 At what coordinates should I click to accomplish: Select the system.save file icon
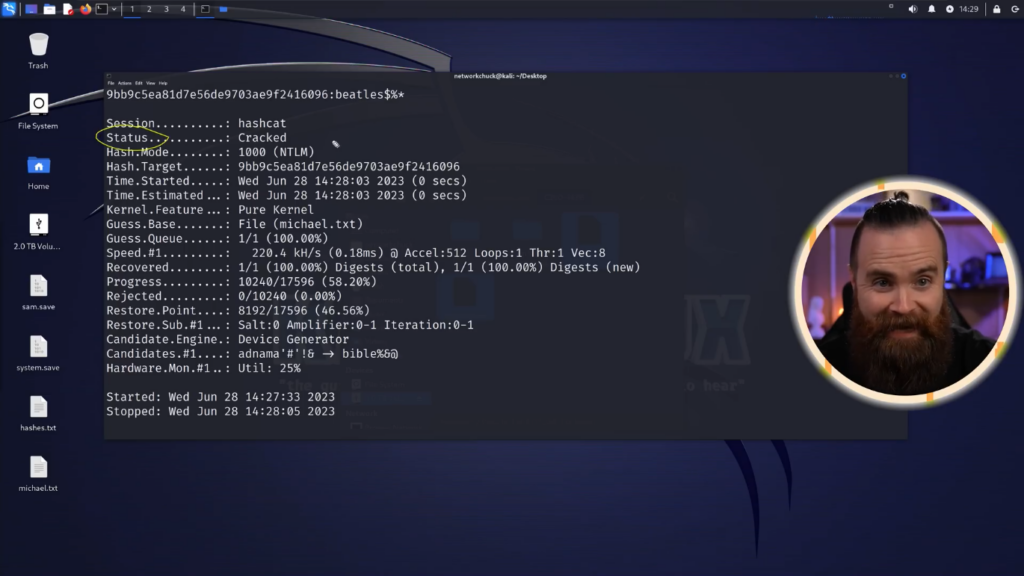[x=38, y=353]
